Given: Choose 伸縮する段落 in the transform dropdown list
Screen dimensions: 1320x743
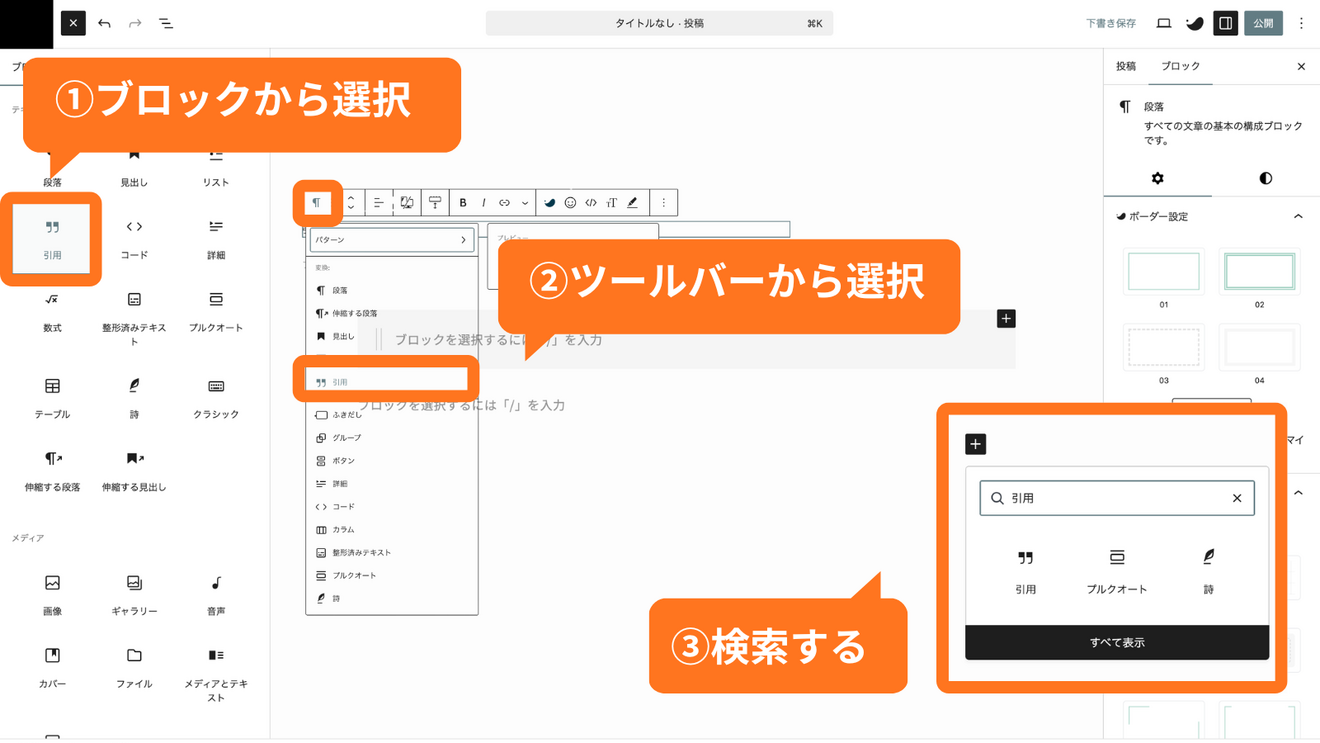Looking at the screenshot, I should [392, 313].
